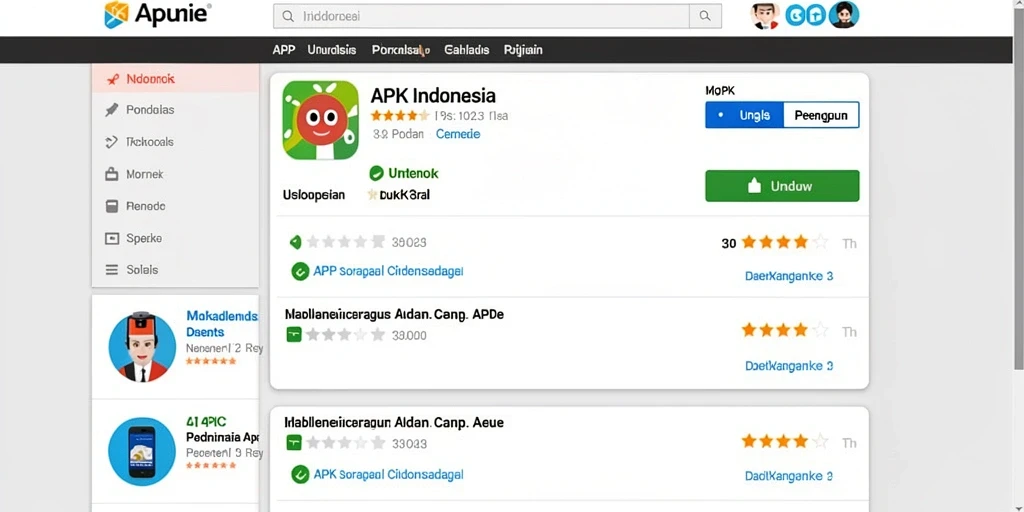The width and height of the screenshot is (1024, 512).
Task: Click the orange stars next to 30
Action: click(784, 243)
